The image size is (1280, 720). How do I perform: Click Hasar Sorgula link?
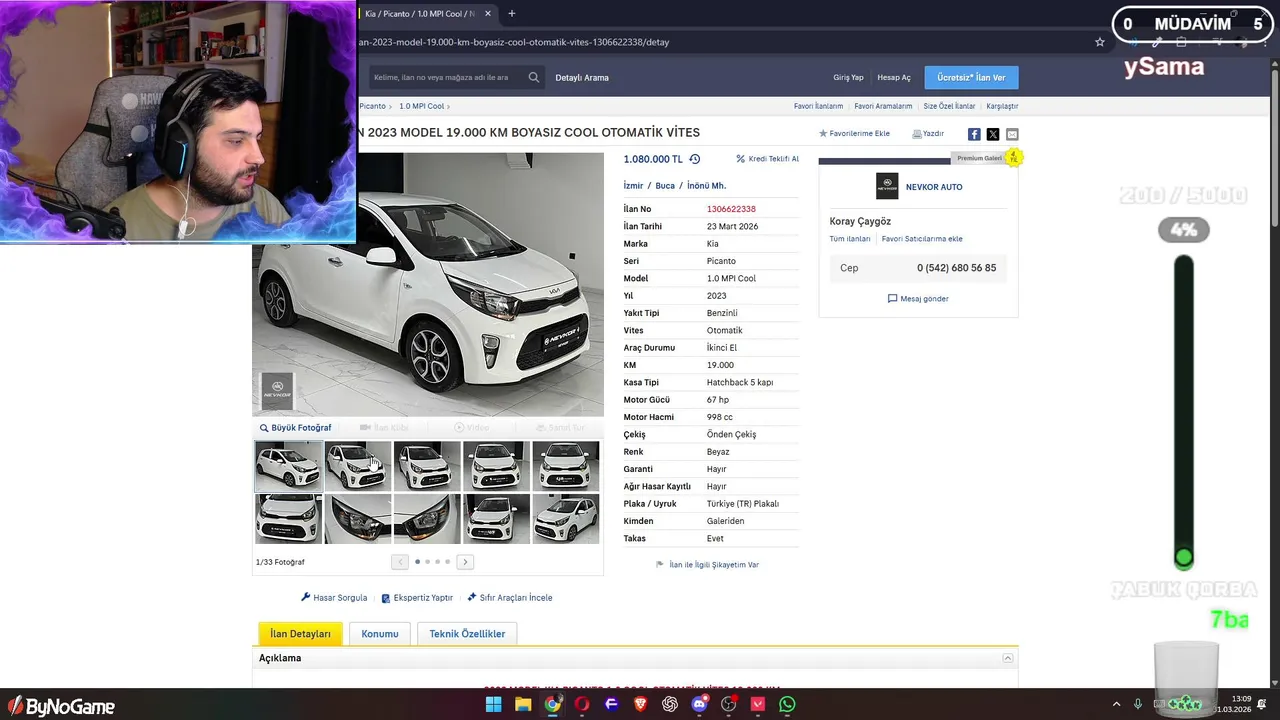tap(334, 598)
